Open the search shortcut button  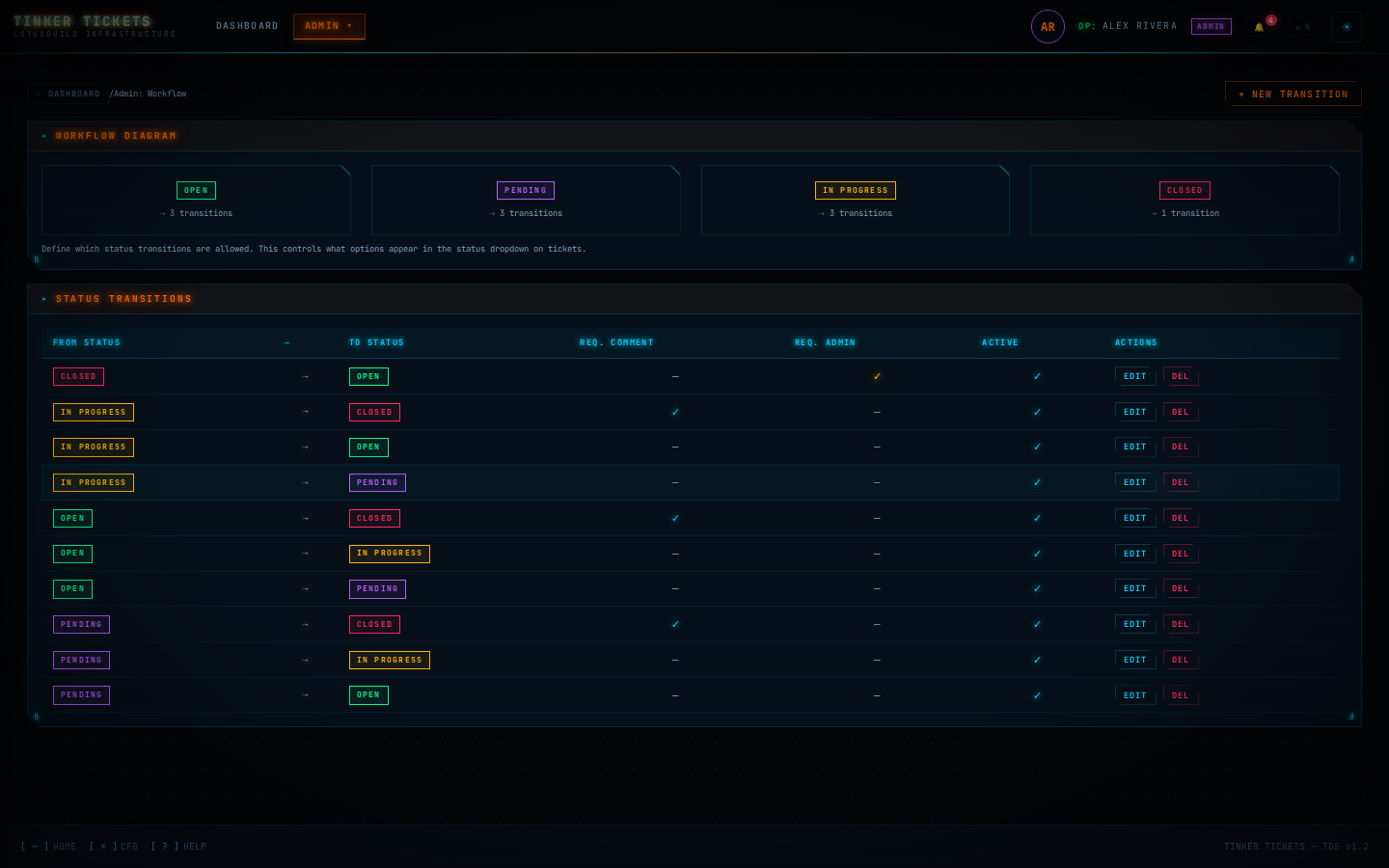1302,27
